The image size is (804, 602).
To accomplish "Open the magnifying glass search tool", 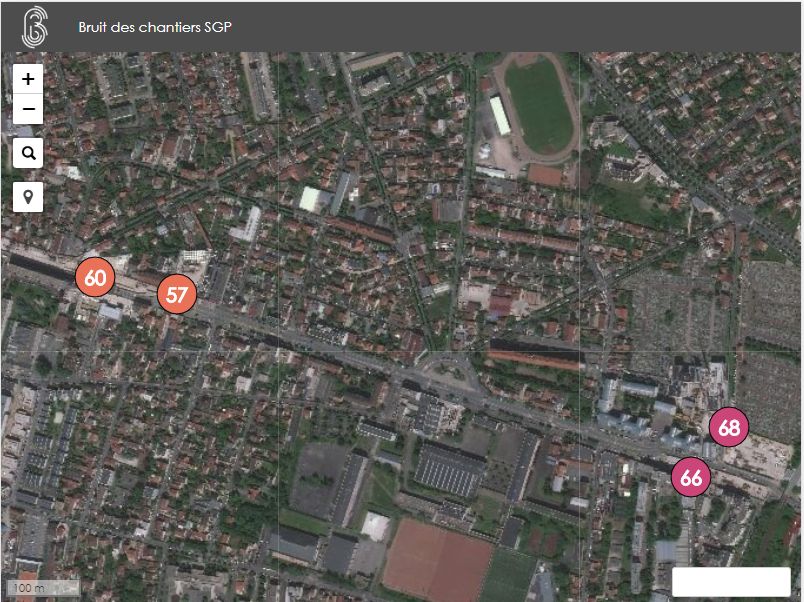I will (x=28, y=153).
